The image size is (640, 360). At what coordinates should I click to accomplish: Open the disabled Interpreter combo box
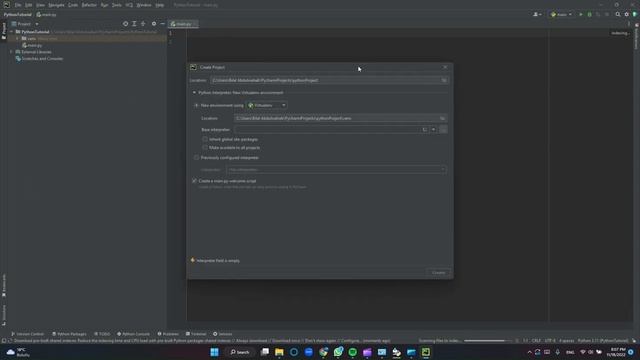pos(336,169)
